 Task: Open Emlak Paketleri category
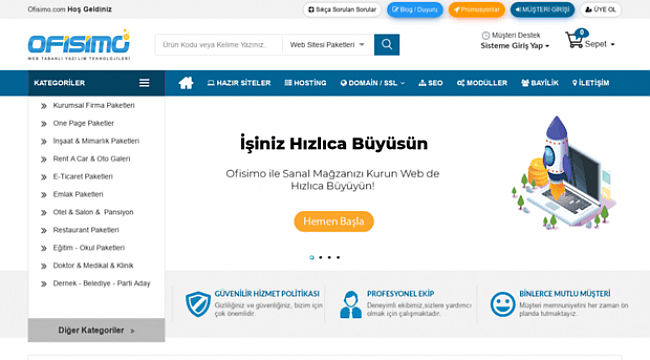[78, 195]
